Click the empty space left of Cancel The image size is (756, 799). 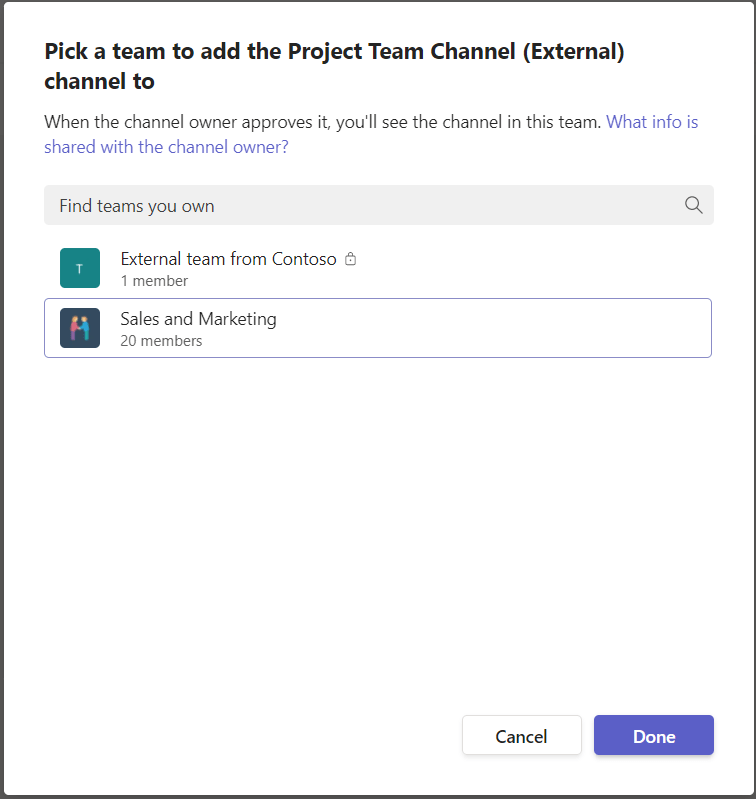coord(250,735)
